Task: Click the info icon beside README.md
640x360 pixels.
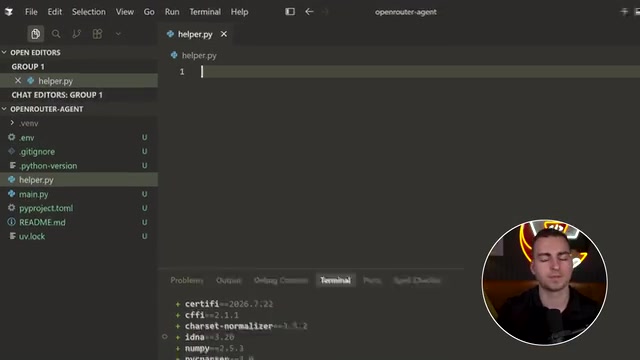Action: (11, 222)
